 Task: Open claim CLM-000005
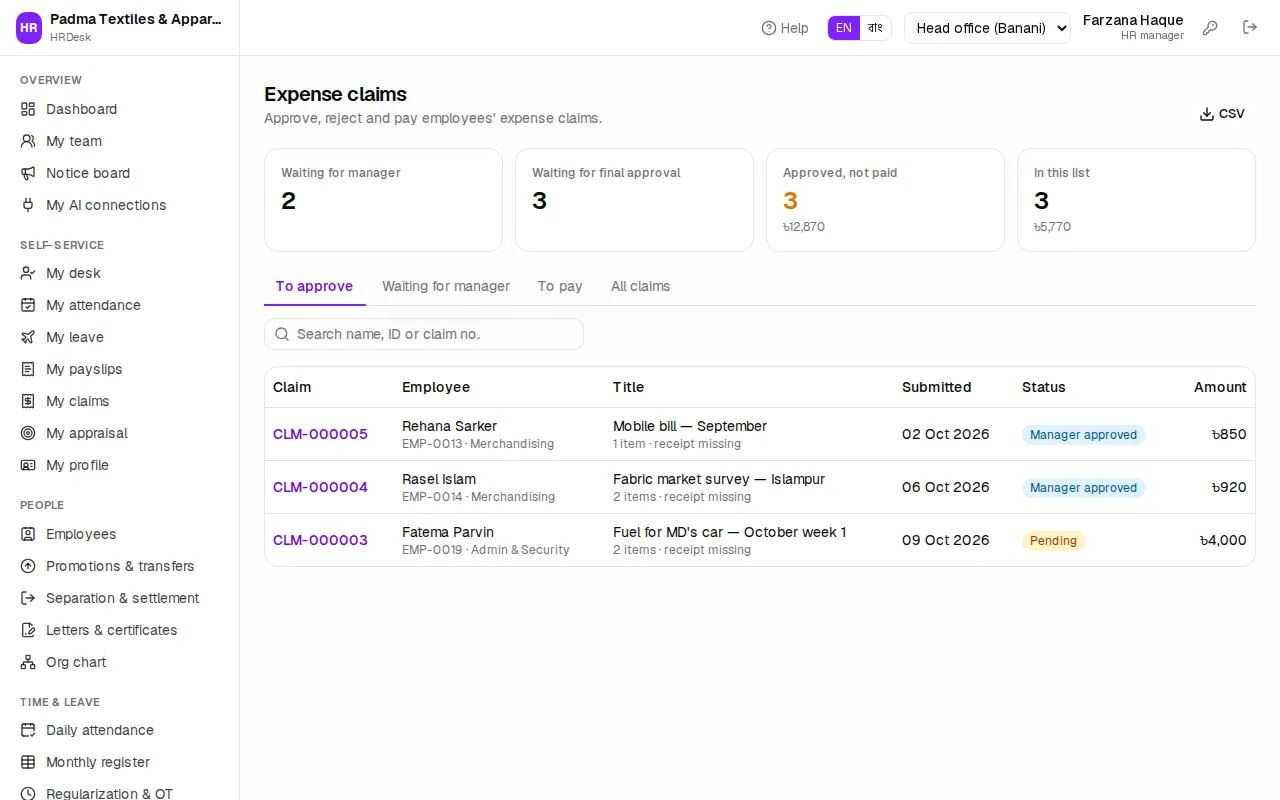point(320,434)
